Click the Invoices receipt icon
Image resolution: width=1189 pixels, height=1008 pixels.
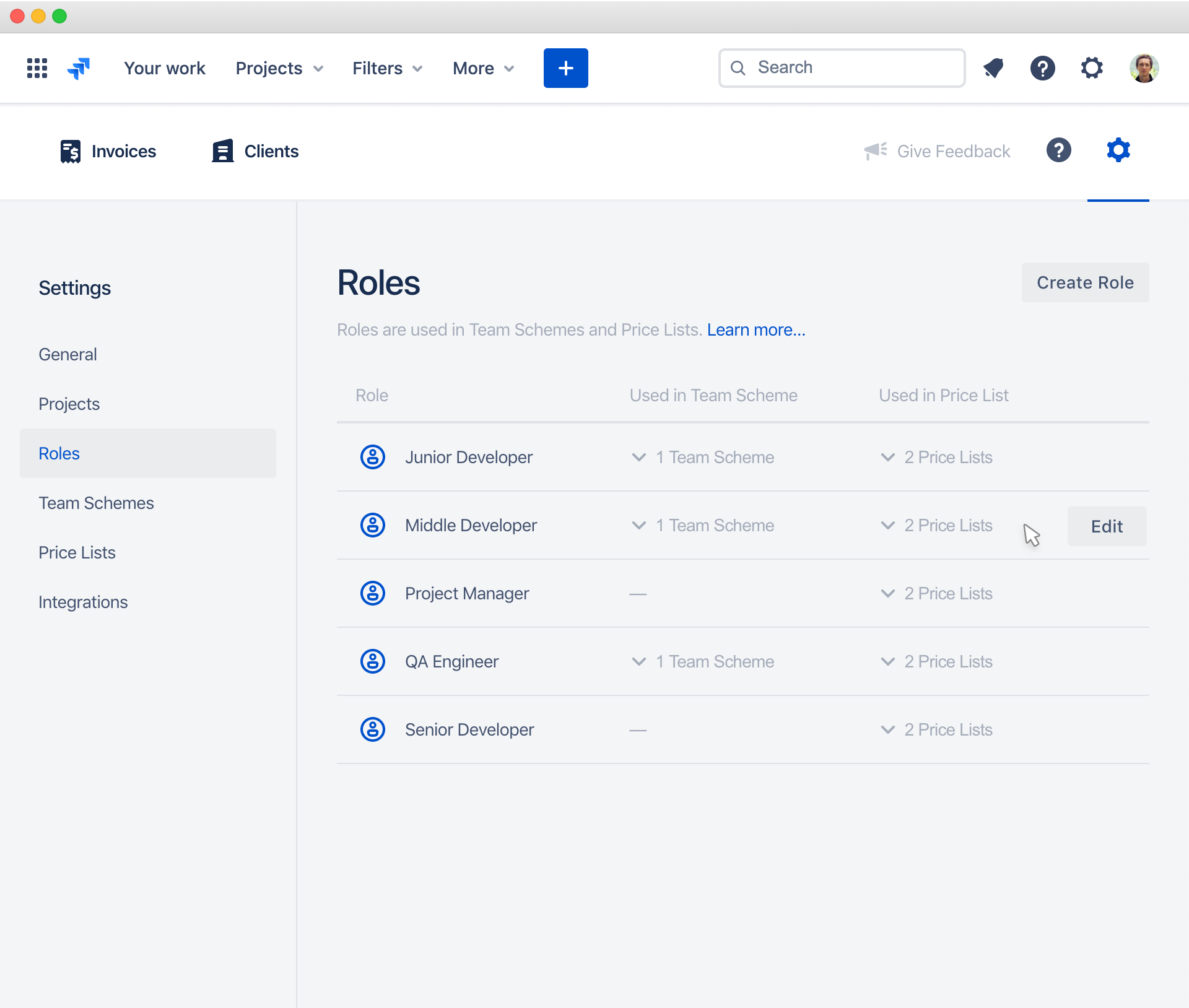tap(71, 151)
